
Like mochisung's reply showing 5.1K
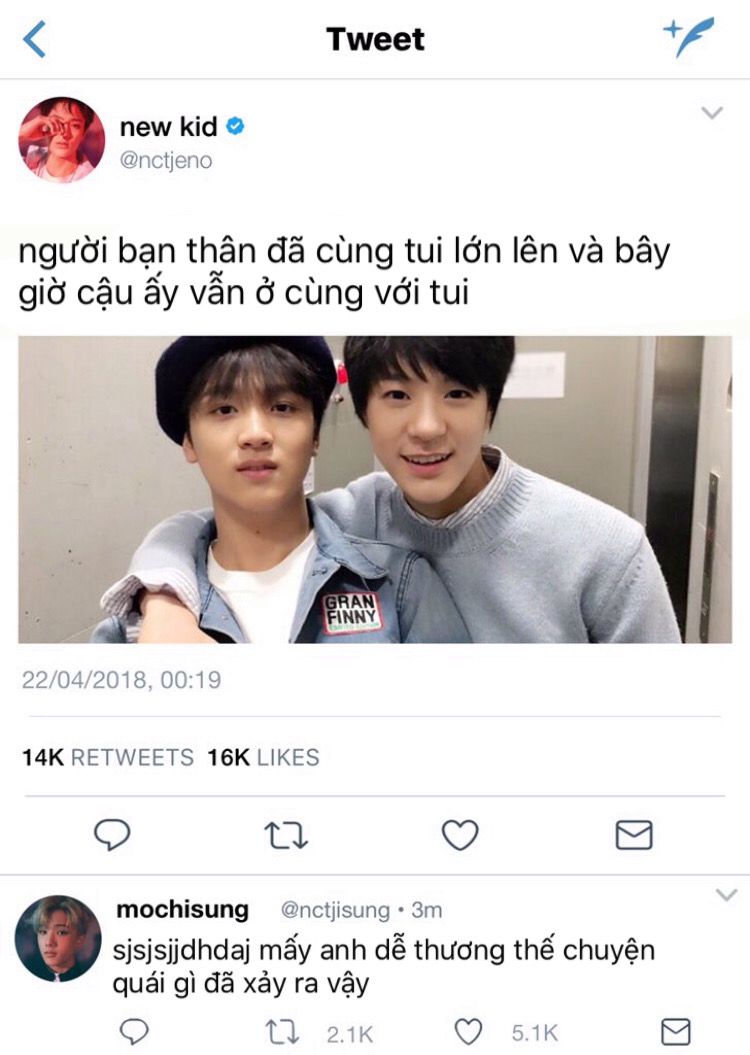click(x=468, y=1032)
